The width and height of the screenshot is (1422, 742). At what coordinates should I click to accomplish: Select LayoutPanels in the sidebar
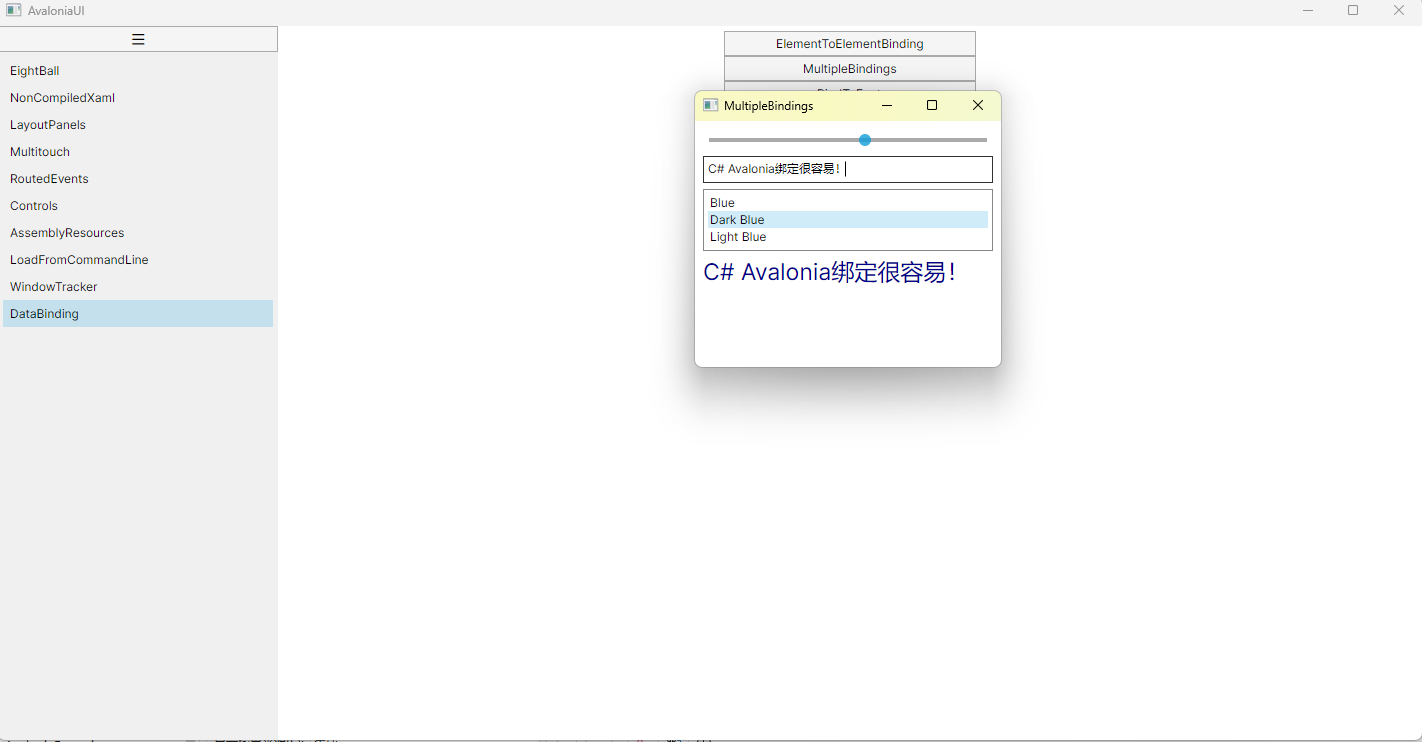(138, 125)
